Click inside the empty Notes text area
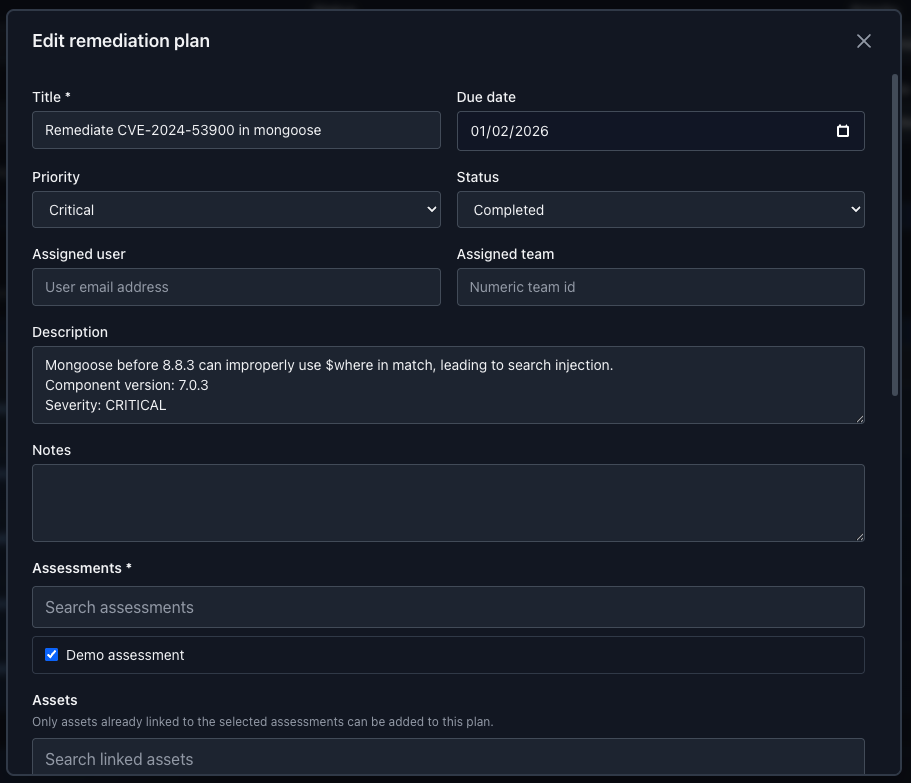 [x=448, y=500]
